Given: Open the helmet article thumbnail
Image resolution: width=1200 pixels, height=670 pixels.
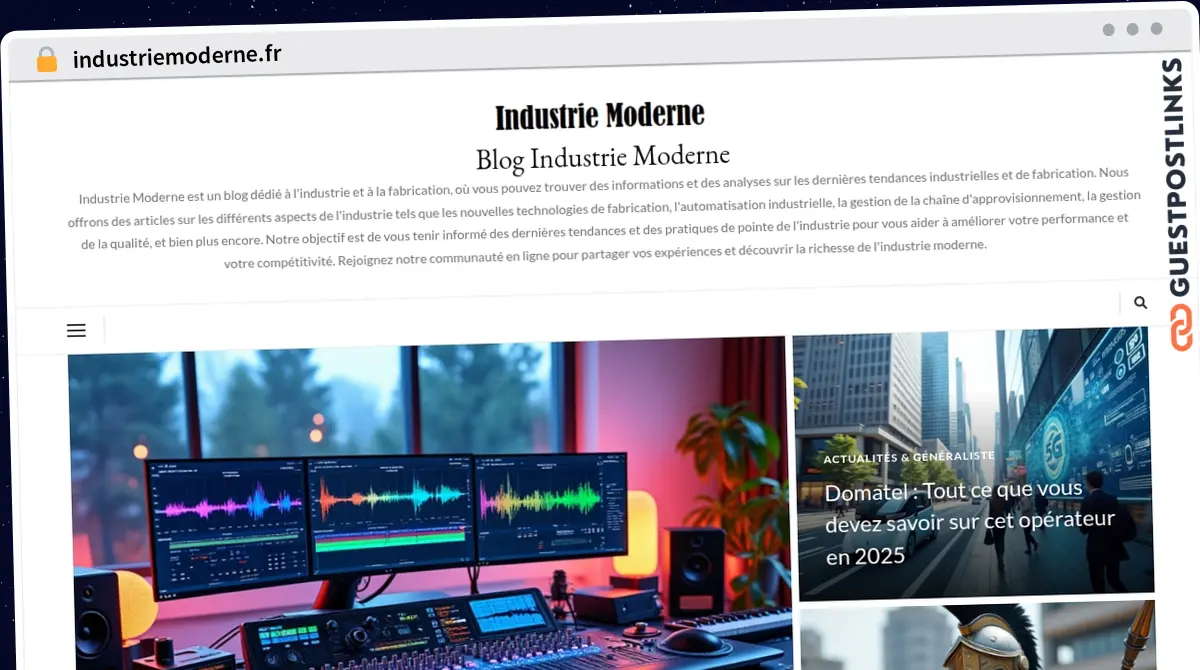Looking at the screenshot, I should (978, 637).
